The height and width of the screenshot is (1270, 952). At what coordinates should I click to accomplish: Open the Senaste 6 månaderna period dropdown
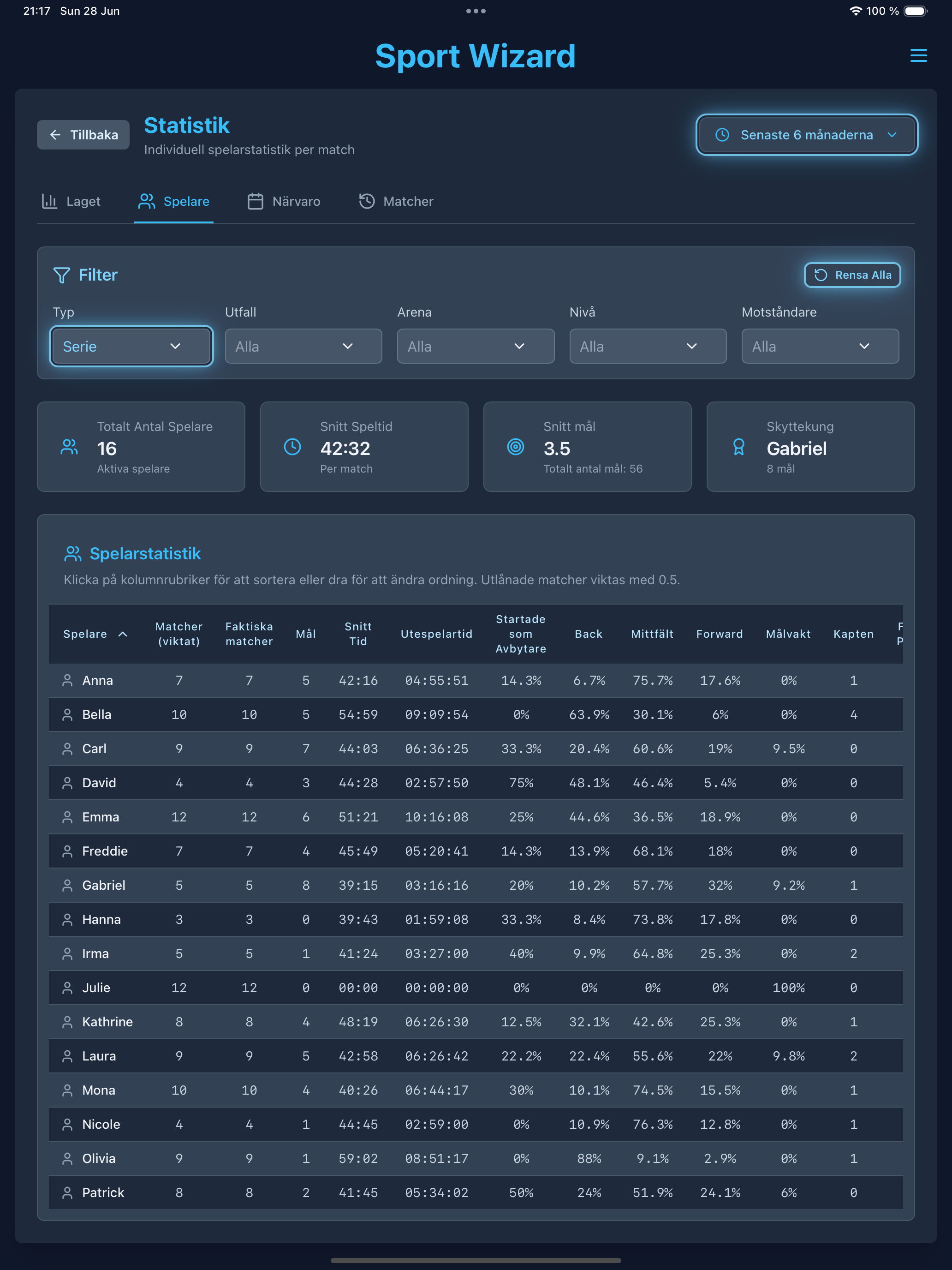[807, 135]
